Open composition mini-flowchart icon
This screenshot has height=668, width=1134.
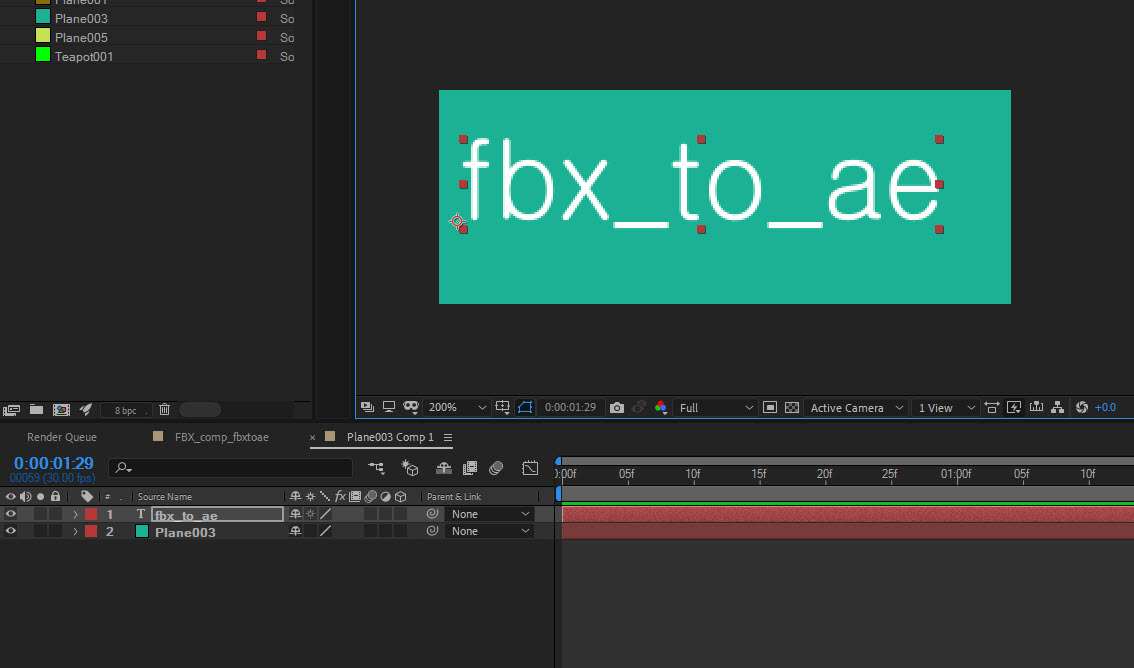tap(376, 468)
